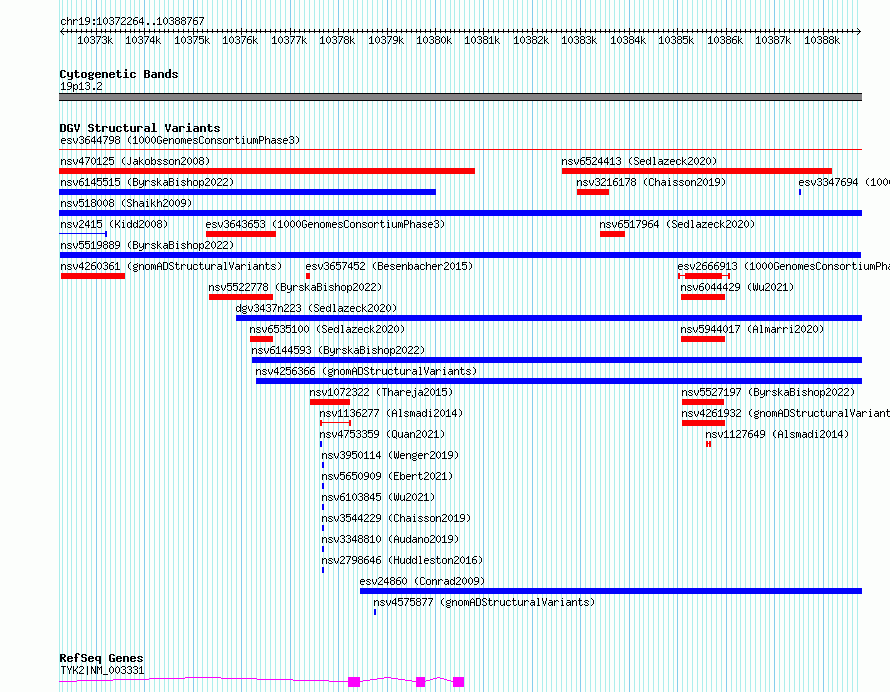This screenshot has height=692, width=890.
Task: Click the blue bar under esv24860
Action: 611,591
